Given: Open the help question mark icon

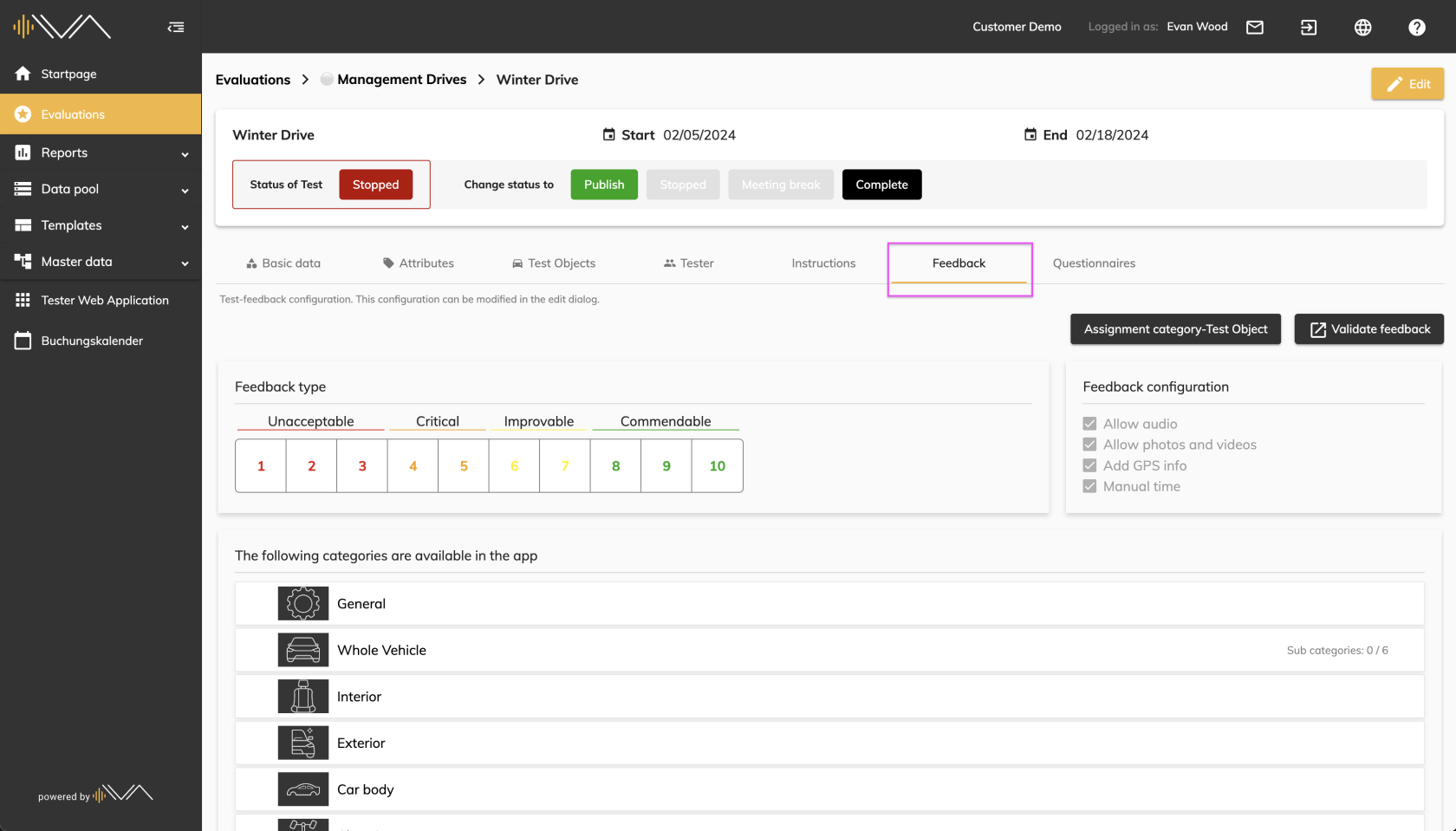Looking at the screenshot, I should coord(1417,27).
